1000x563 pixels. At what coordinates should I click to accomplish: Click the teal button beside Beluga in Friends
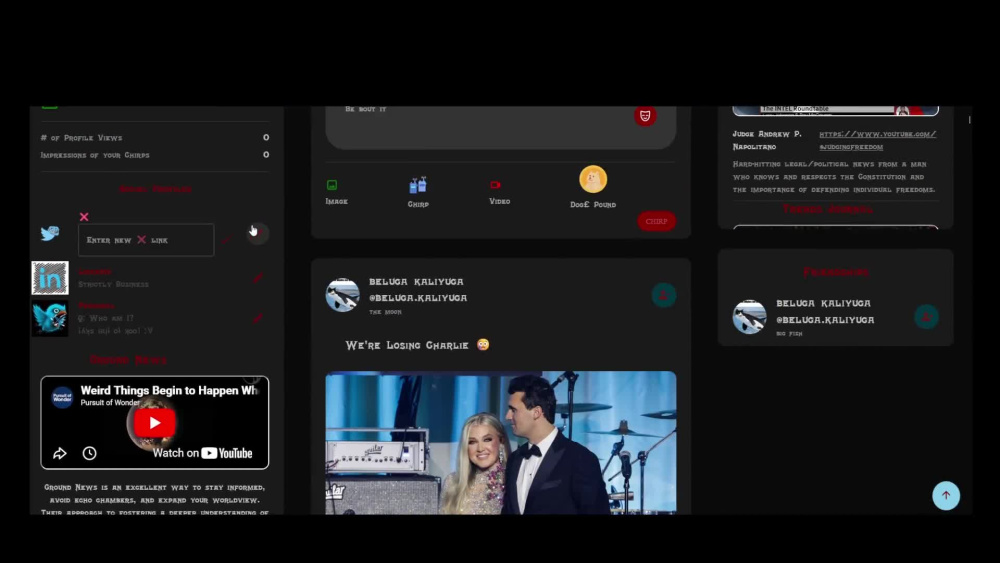tap(926, 317)
